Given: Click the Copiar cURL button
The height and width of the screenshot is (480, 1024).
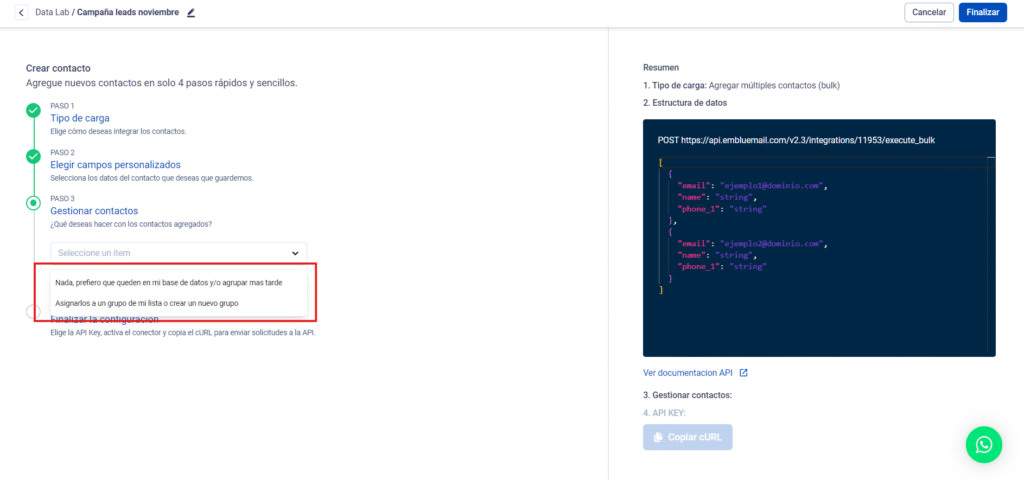Looking at the screenshot, I should click(688, 437).
